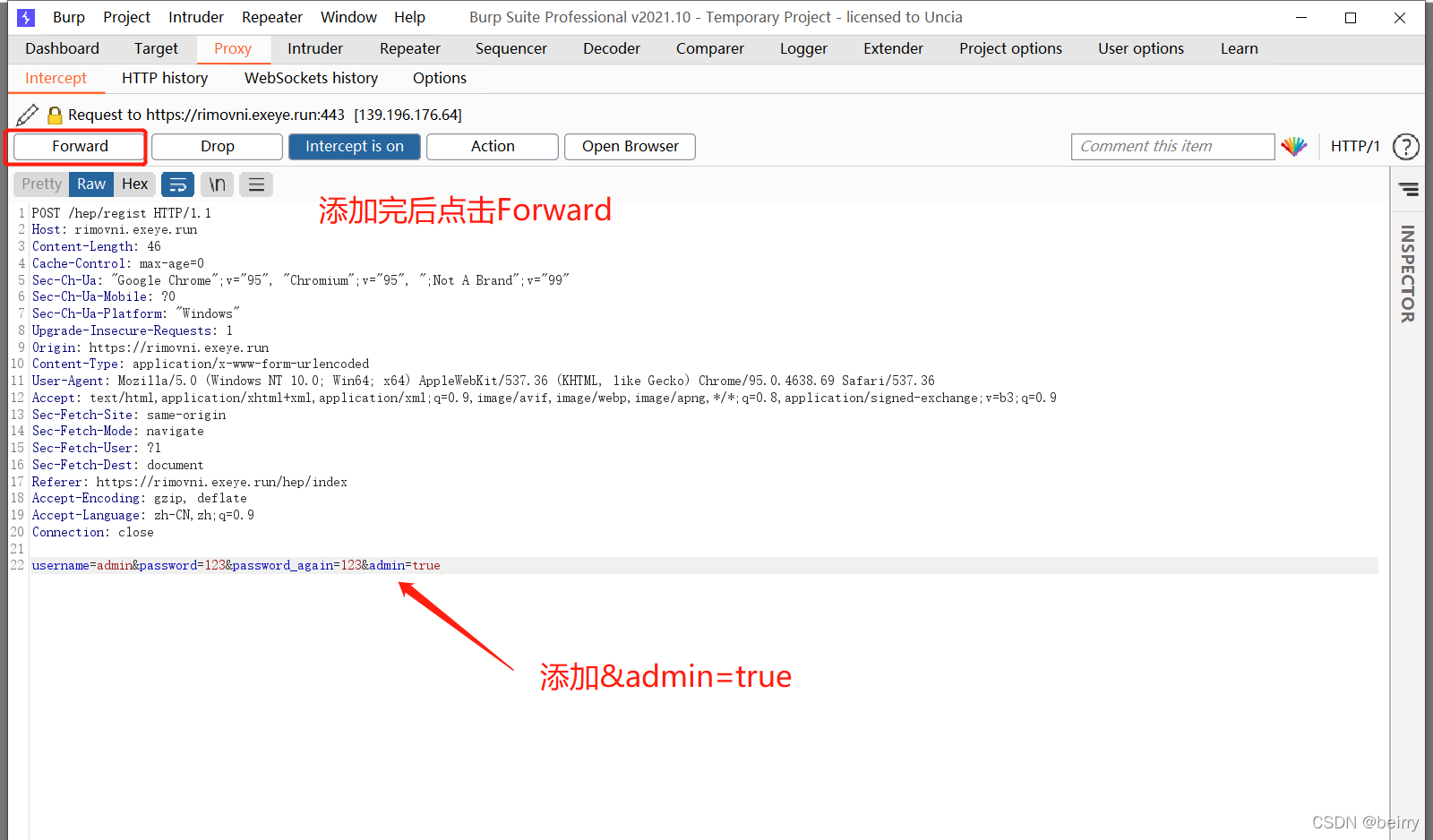Click the lock icon next to the request URL
Screen dimensions: 1433x840
coord(55,115)
